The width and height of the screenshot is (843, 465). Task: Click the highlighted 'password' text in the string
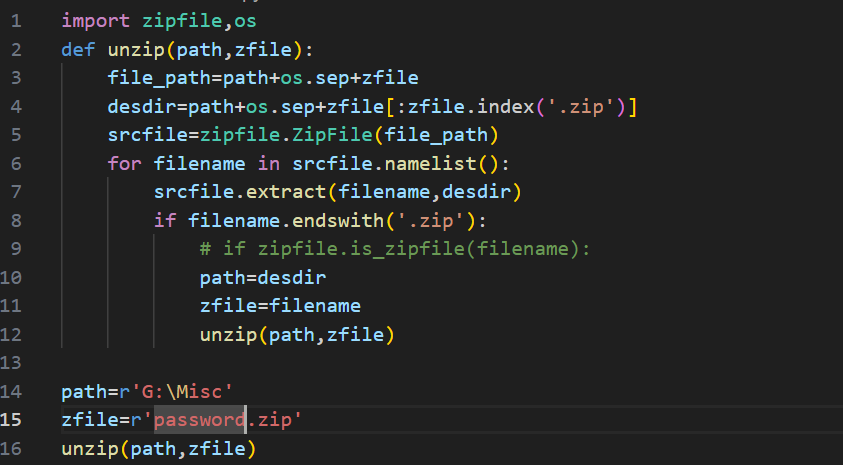pos(200,420)
